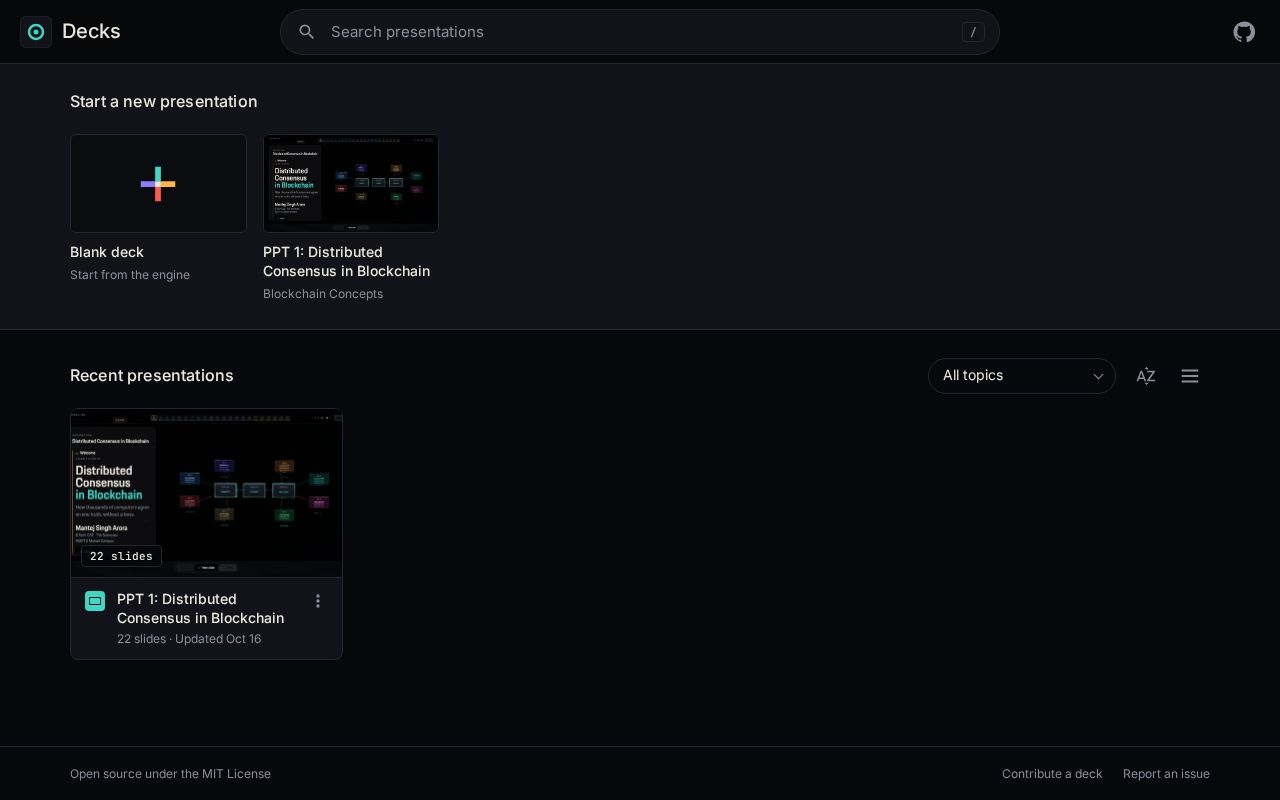This screenshot has height=800, width=1280.
Task: Click the Blockchain Concepts subtitle
Action: tap(323, 294)
